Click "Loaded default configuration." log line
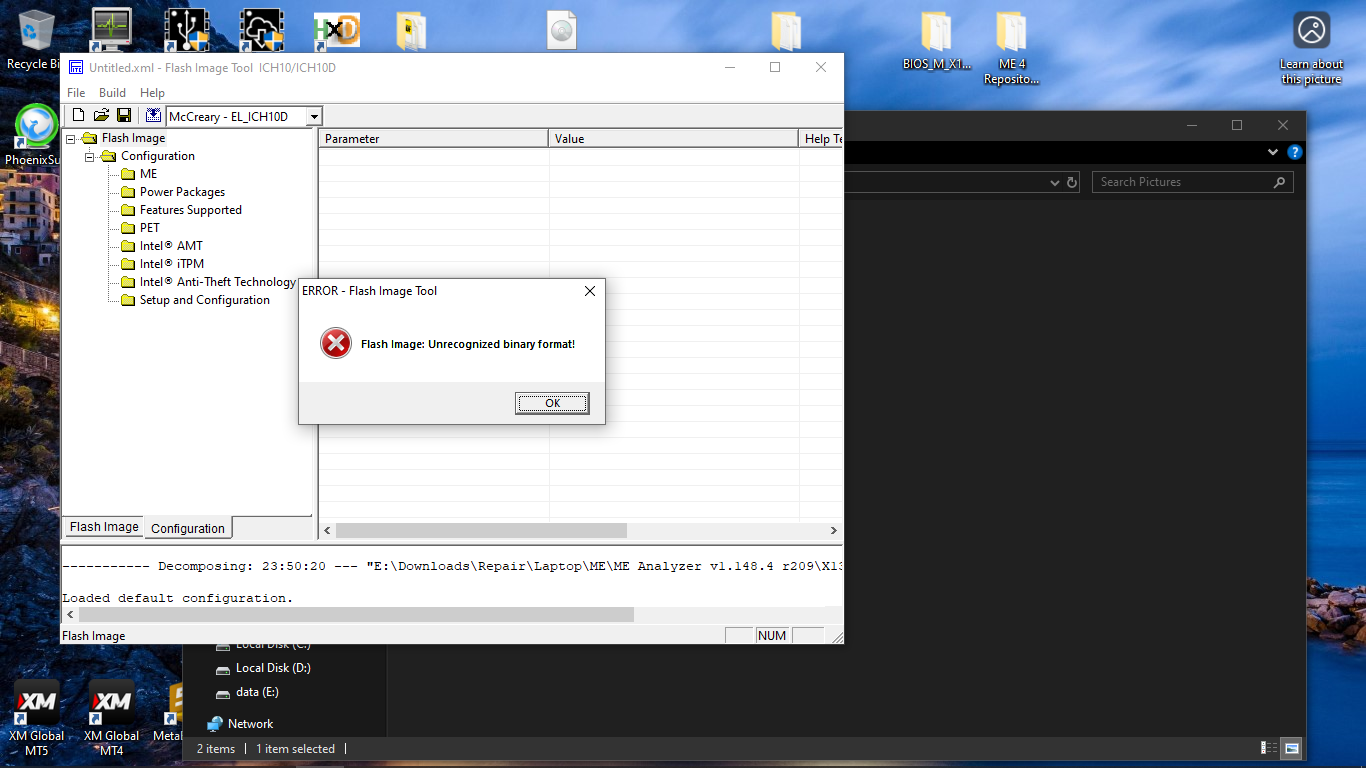 [x=178, y=598]
